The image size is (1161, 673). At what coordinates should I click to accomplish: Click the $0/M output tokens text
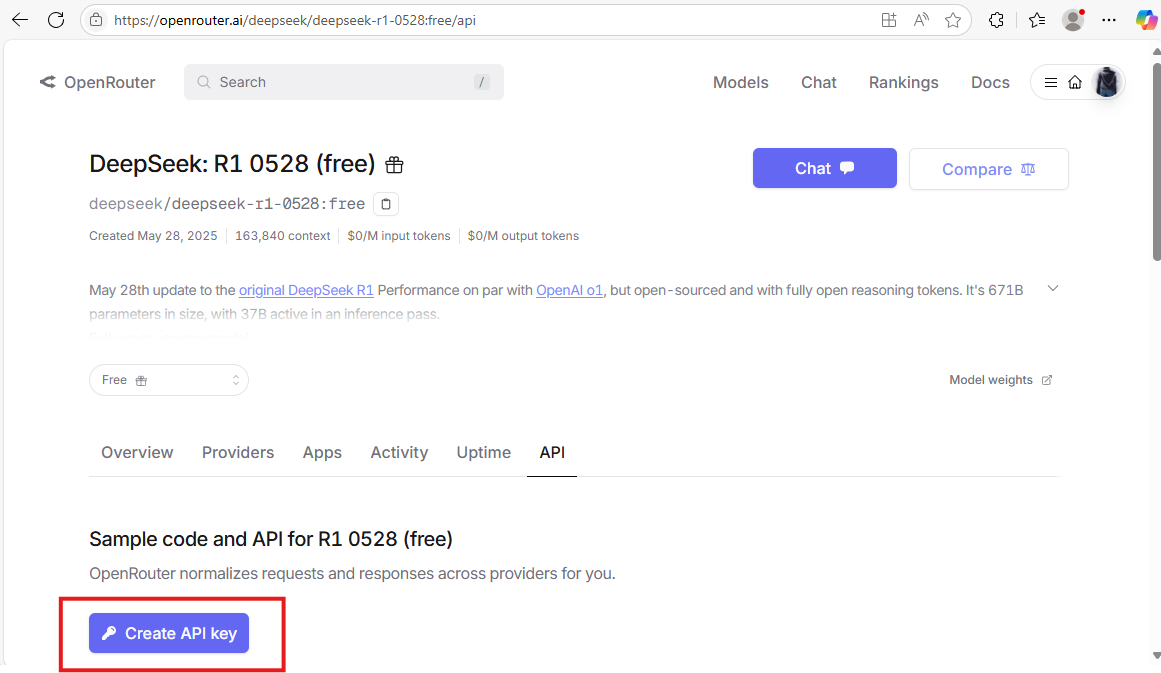(x=523, y=236)
